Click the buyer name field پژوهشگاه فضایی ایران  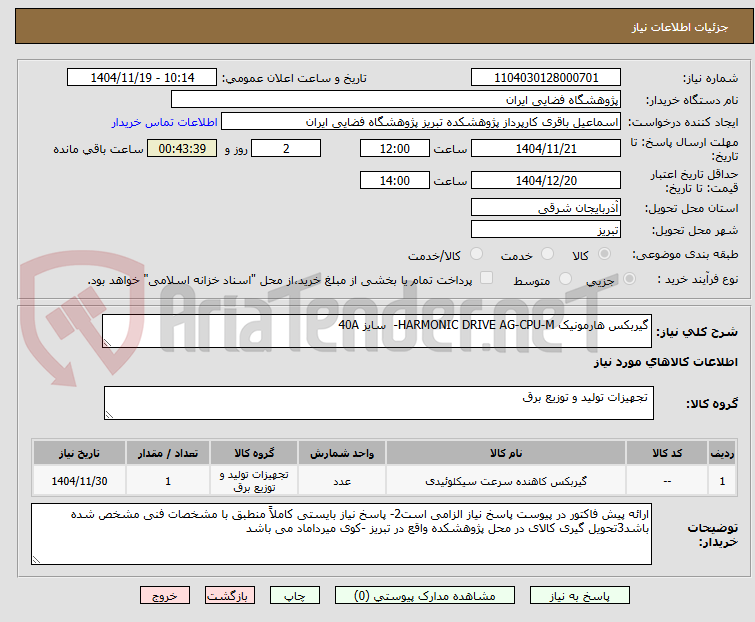[x=396, y=100]
